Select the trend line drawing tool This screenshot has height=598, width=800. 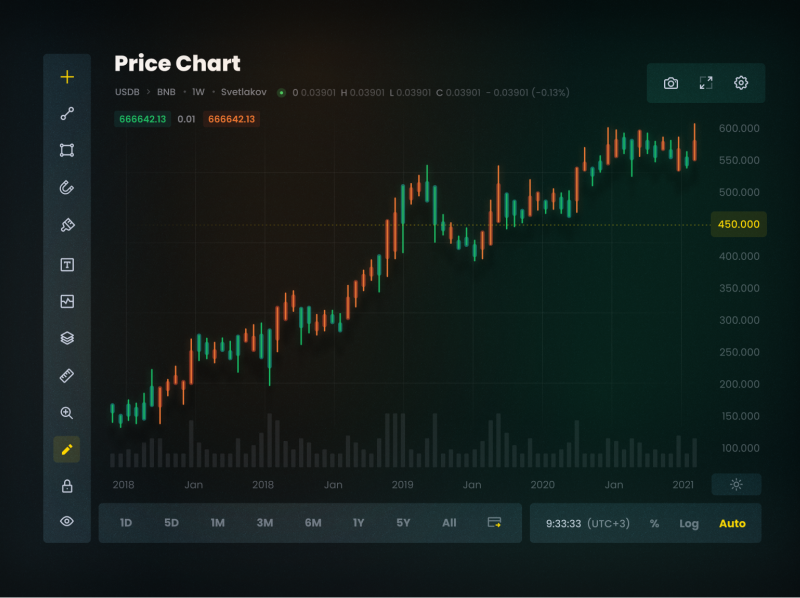tap(66, 112)
